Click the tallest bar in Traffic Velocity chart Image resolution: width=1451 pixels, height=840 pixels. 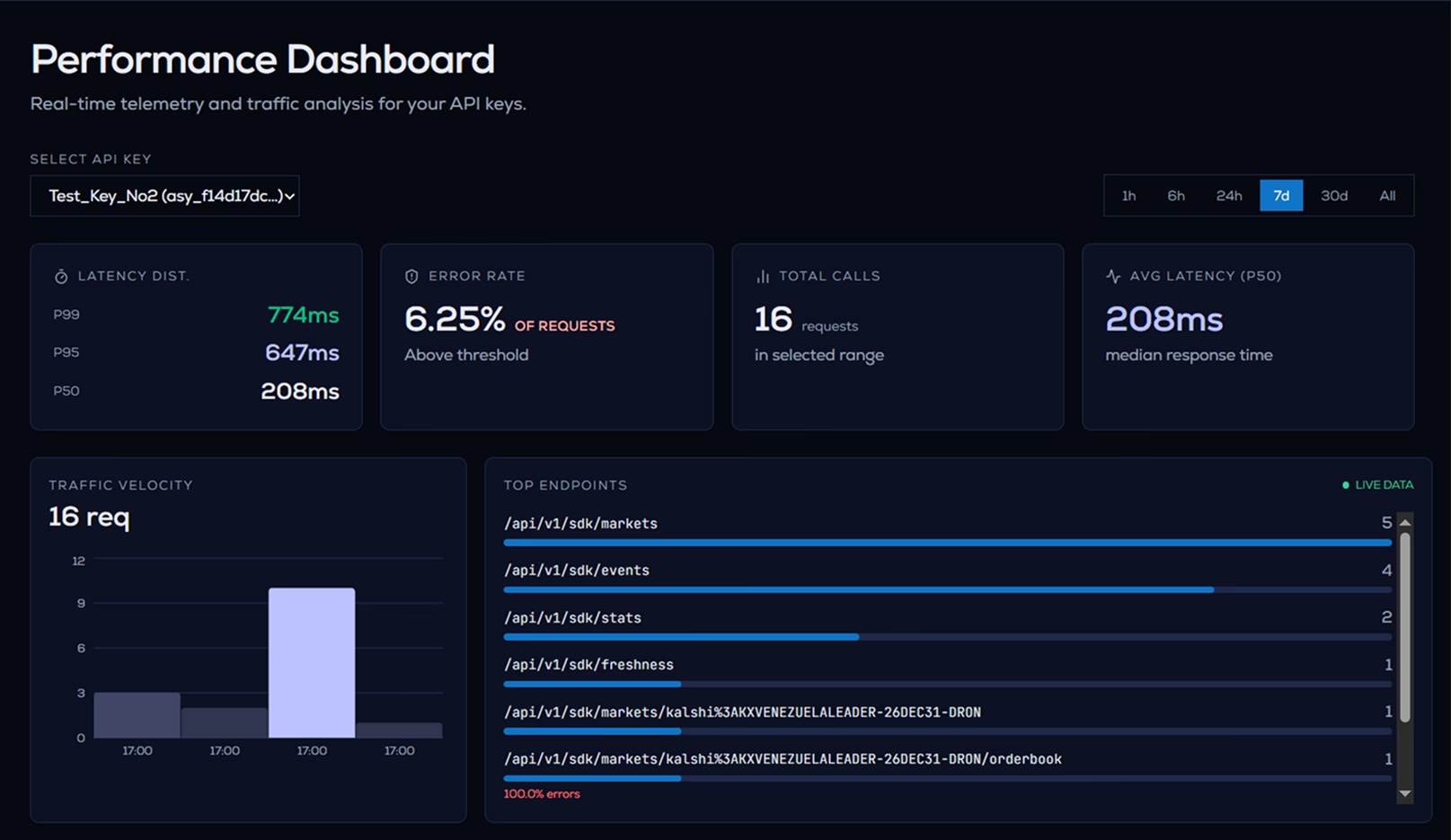click(x=312, y=663)
